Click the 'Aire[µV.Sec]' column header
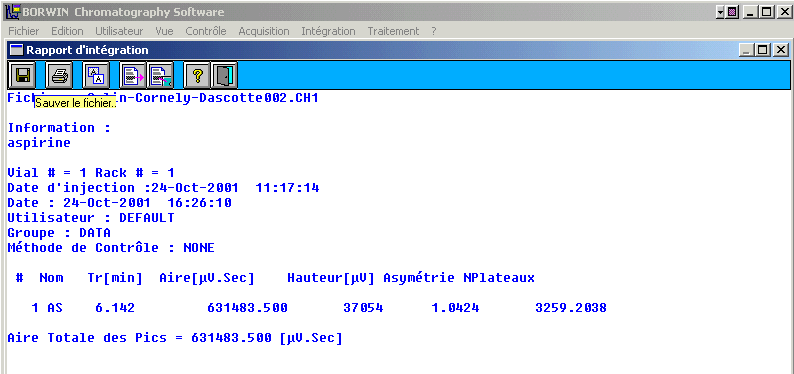Screen dimensions: 794x374 click(x=207, y=278)
